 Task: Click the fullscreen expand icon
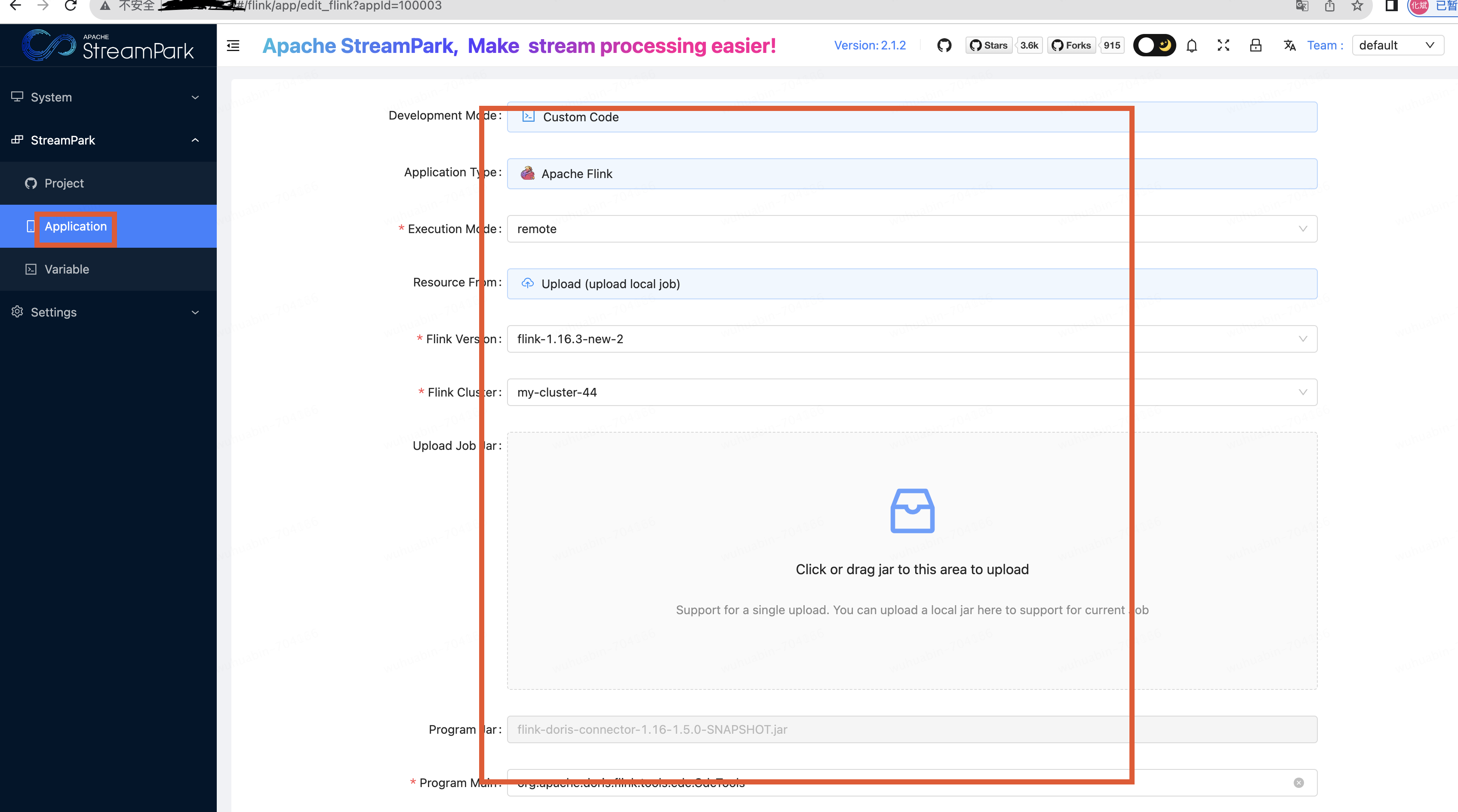click(1223, 44)
